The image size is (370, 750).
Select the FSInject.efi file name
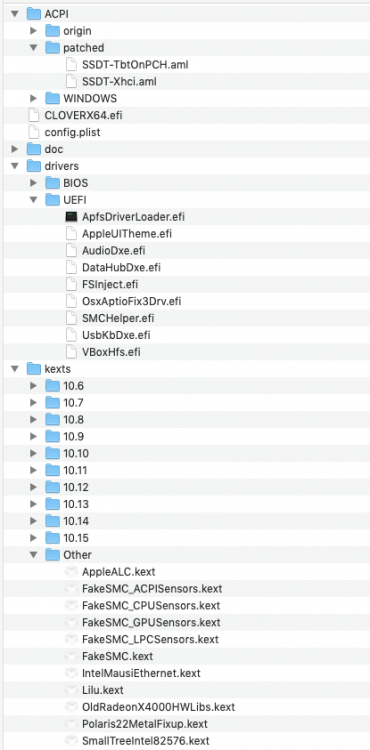click(x=110, y=284)
